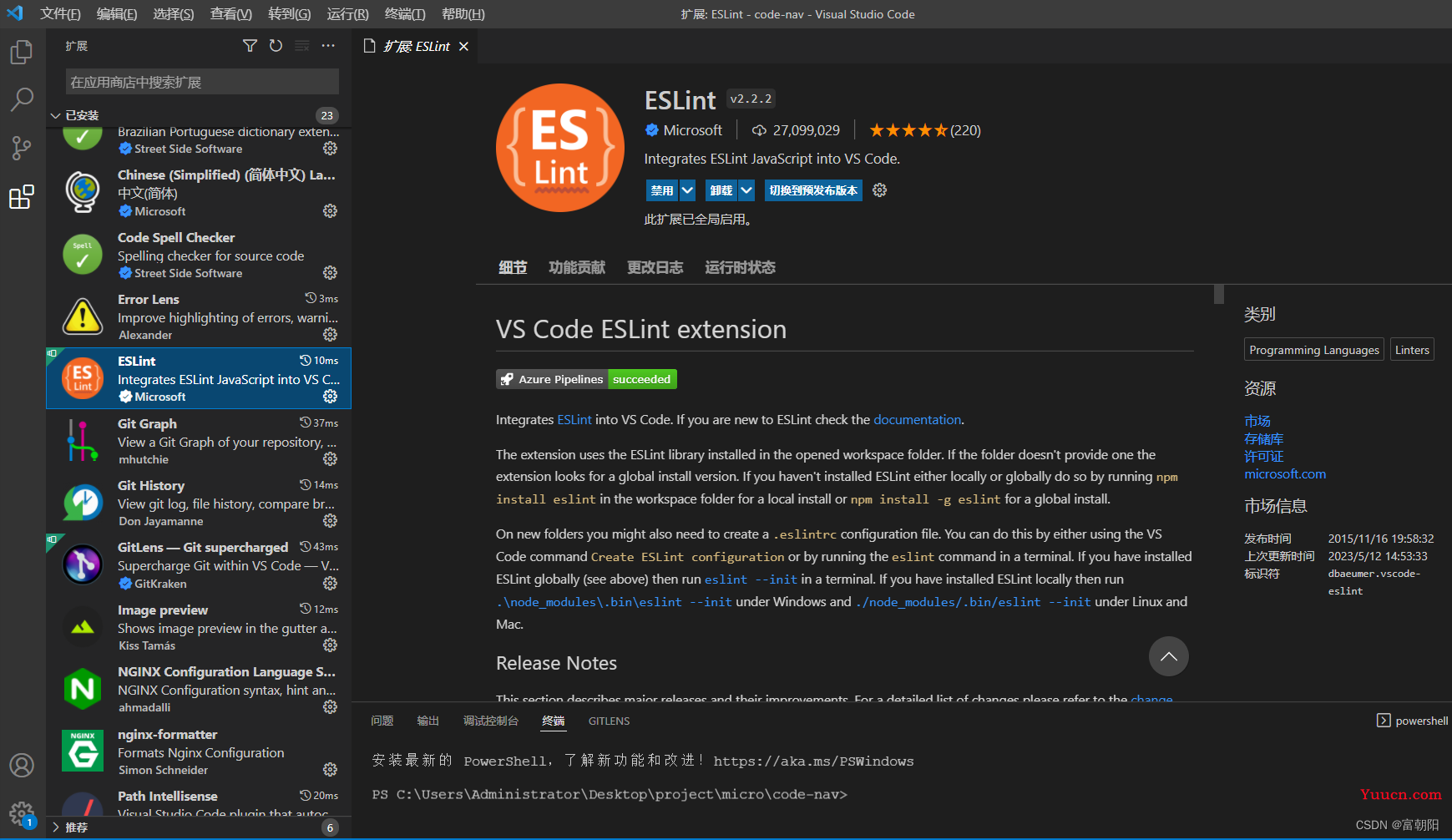Open the documentation link
Image resolution: width=1452 pixels, height=840 pixels.
click(918, 420)
